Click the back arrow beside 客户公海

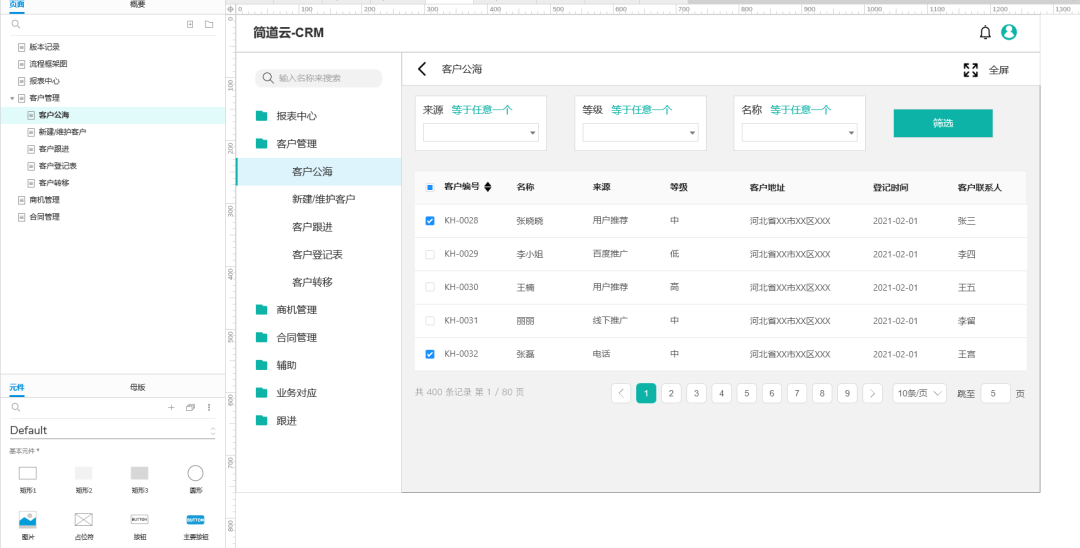coord(422,69)
